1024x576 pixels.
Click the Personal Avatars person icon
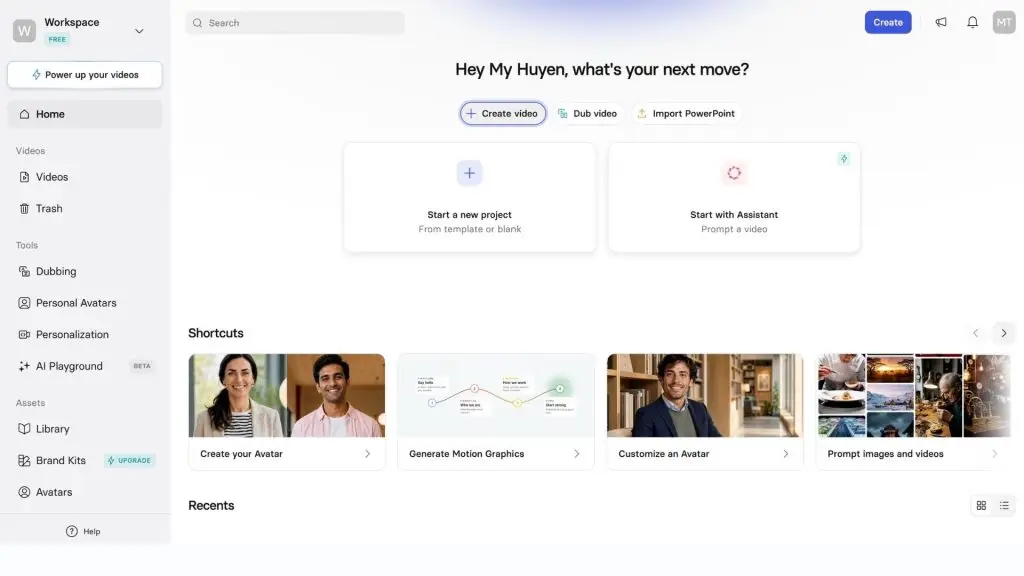(24, 303)
